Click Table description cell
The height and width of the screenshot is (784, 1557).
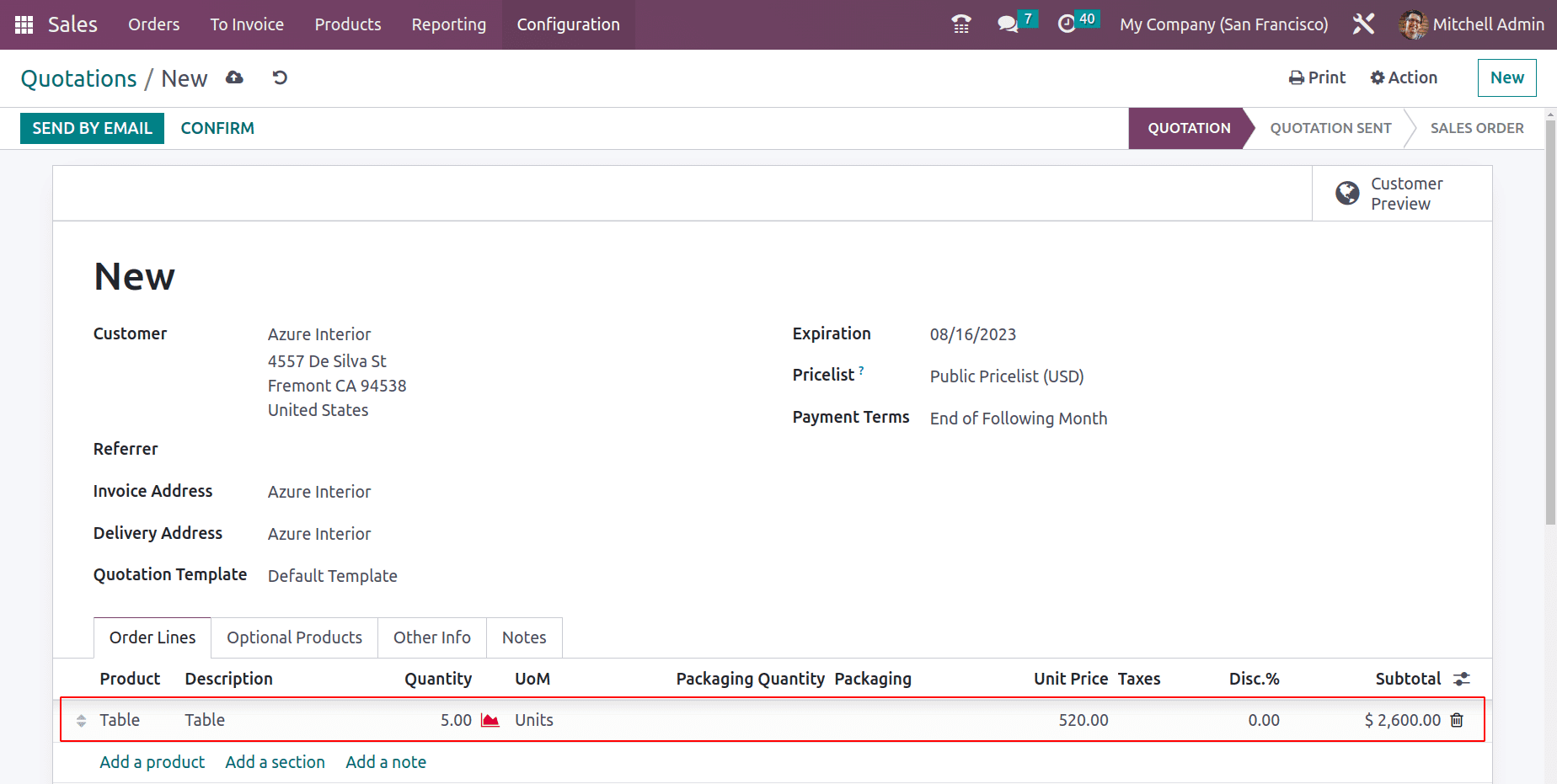205,720
